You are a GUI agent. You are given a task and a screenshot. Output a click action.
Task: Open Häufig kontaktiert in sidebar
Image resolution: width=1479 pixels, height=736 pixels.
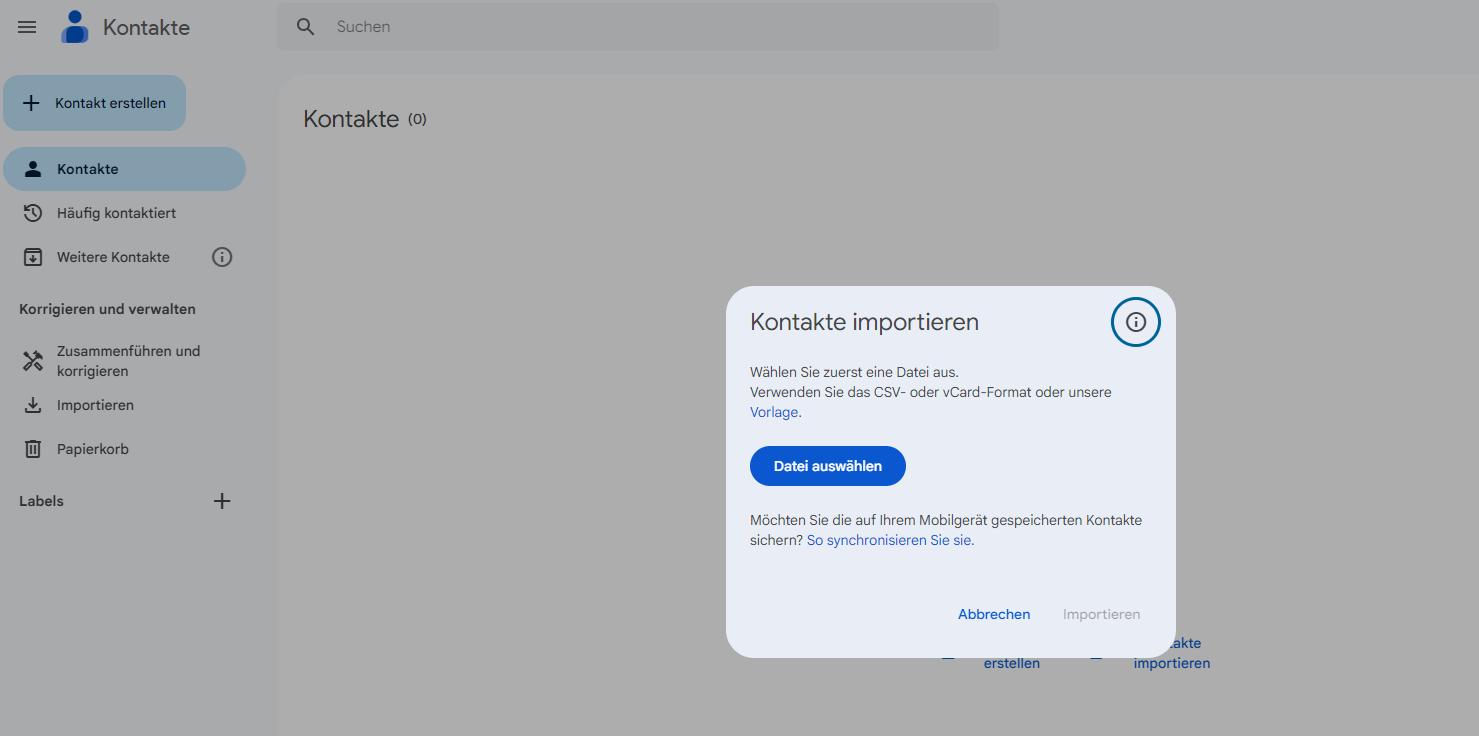pyautogui.click(x=116, y=213)
